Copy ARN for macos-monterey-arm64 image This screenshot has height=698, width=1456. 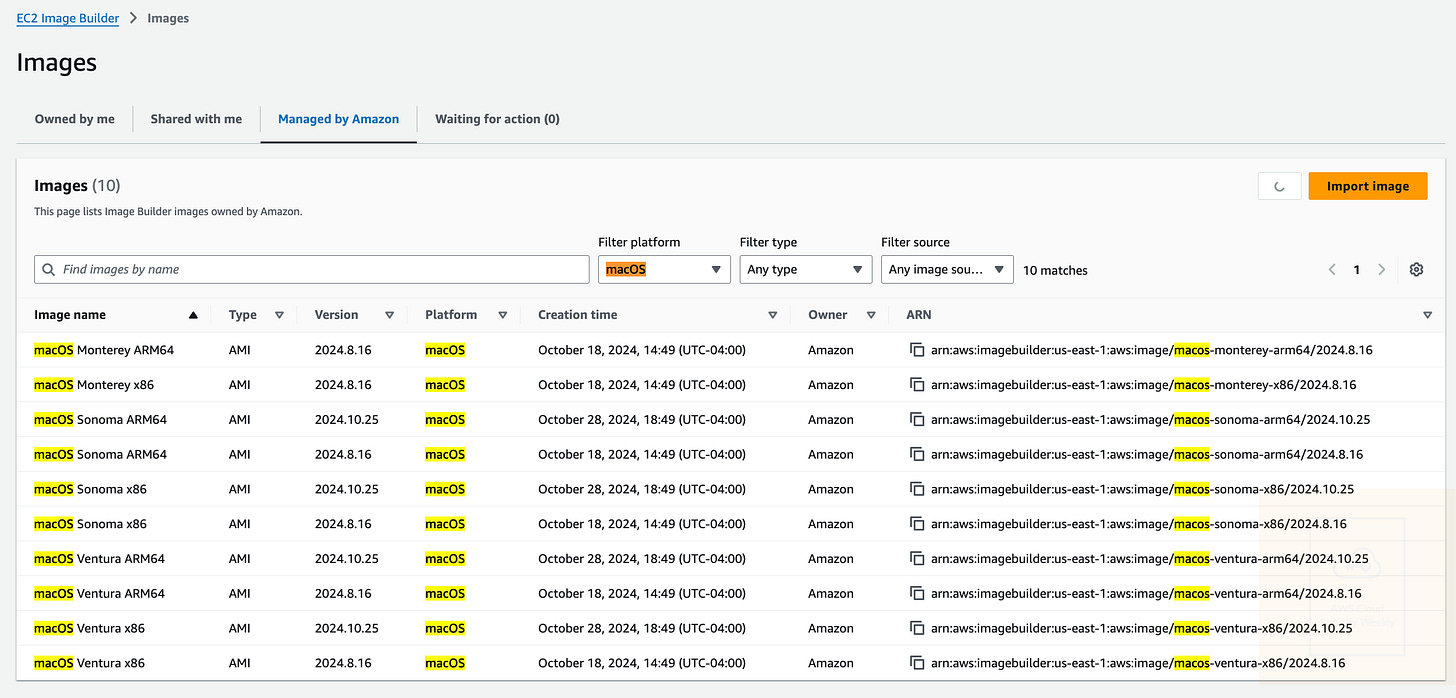tap(916, 350)
